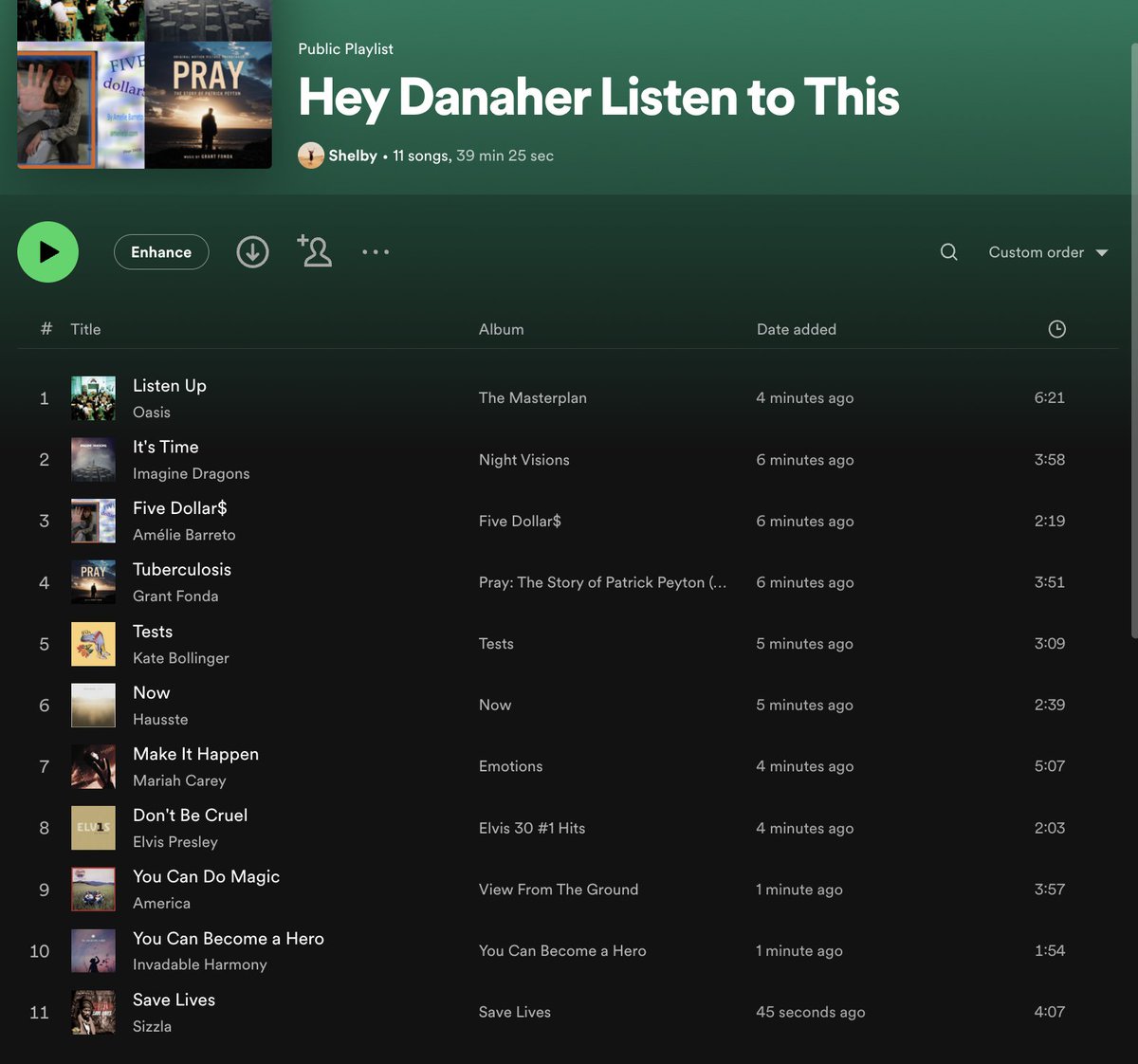Click the Listen Up album art thumbnail
The height and width of the screenshot is (1064, 1138).
click(93, 398)
